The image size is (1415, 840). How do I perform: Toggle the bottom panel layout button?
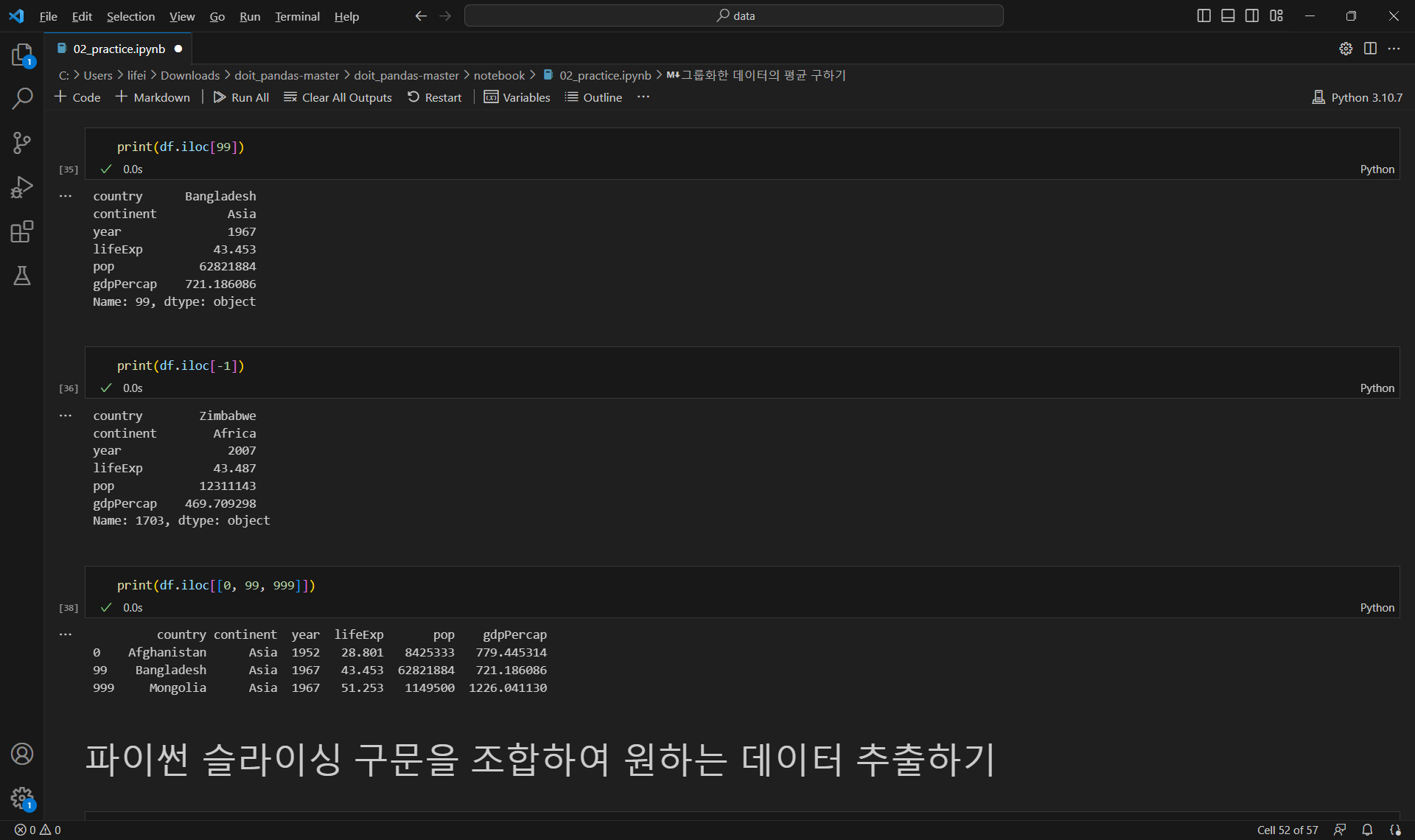point(1228,15)
